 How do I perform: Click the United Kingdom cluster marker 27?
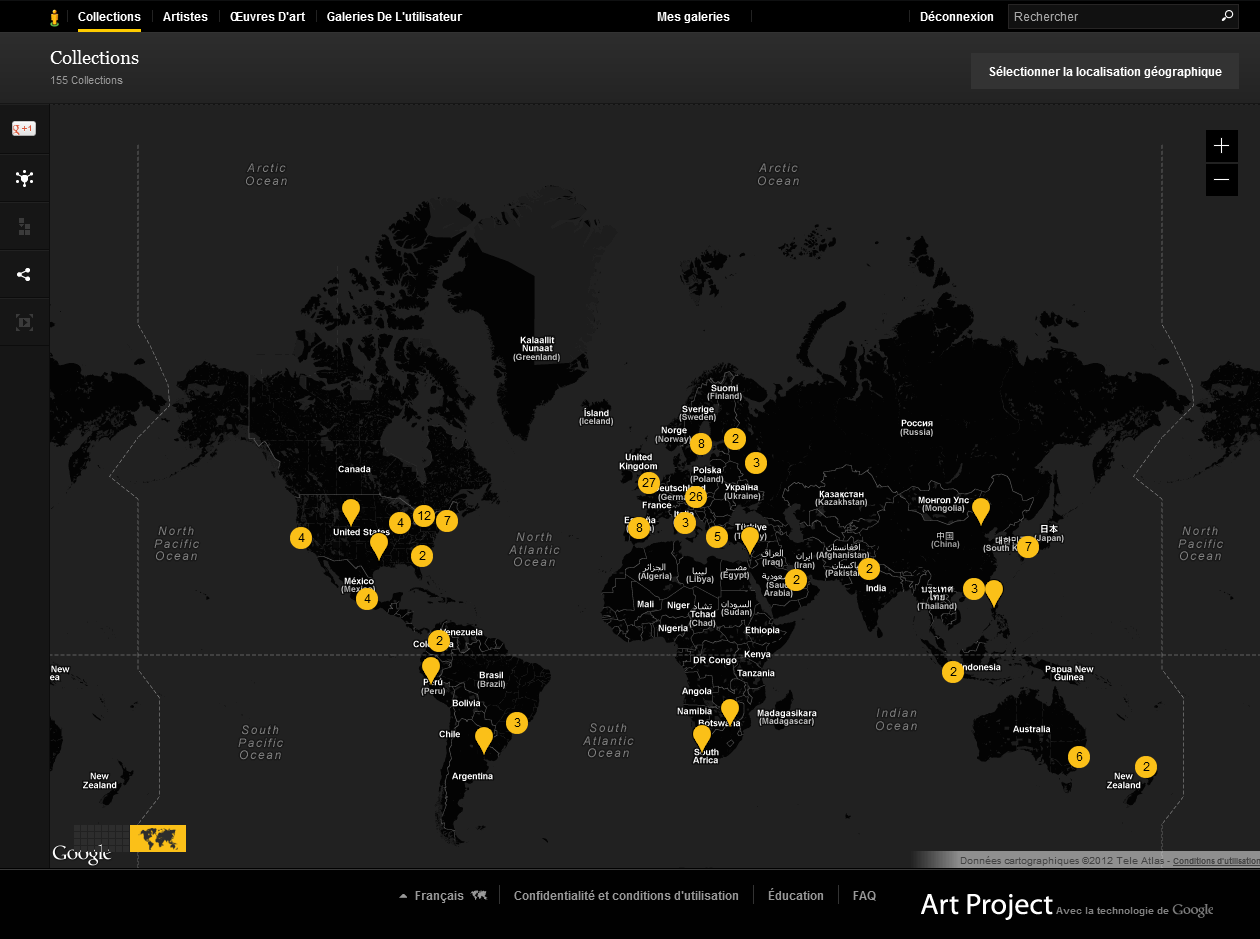pyautogui.click(x=649, y=483)
